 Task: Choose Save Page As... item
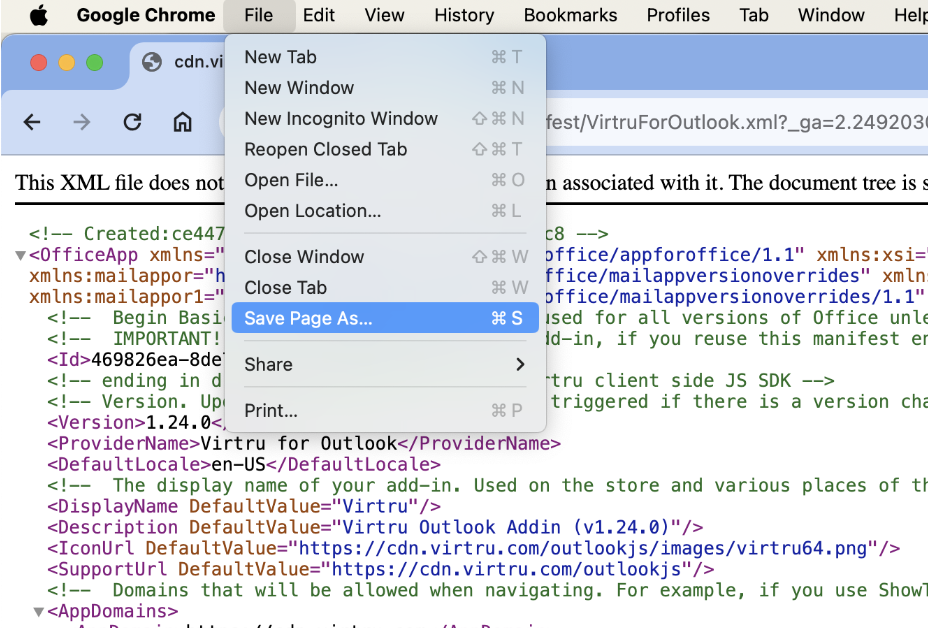coord(385,318)
